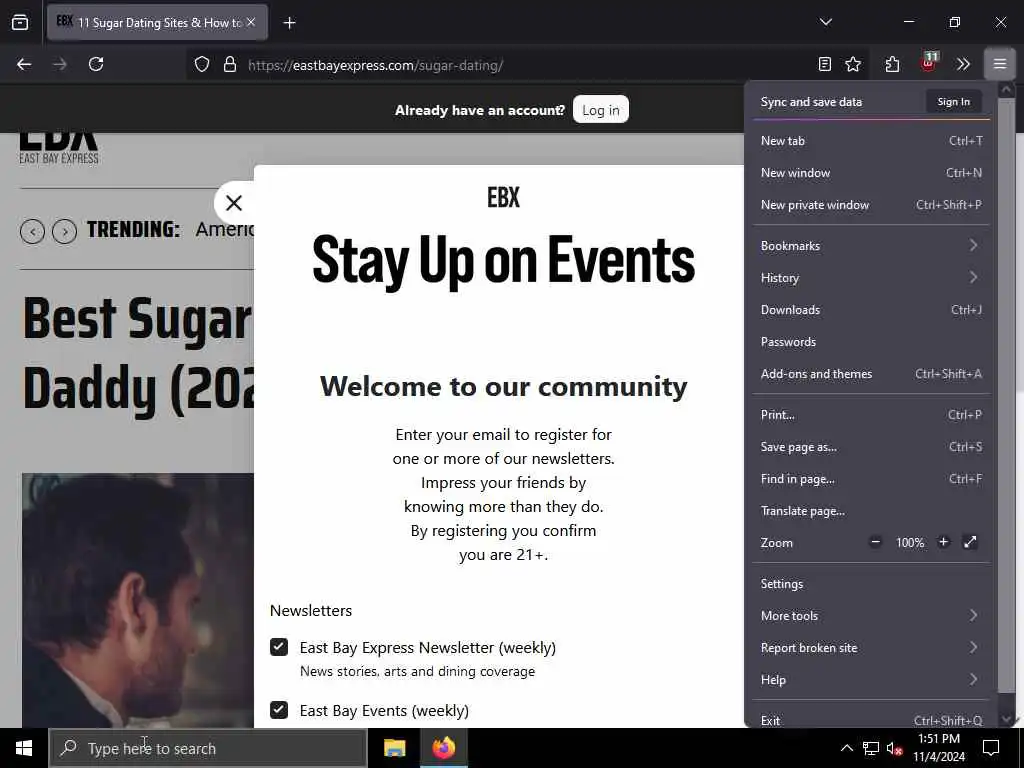The height and width of the screenshot is (768, 1024).
Task: Expand Help submenu
Action: (871, 679)
